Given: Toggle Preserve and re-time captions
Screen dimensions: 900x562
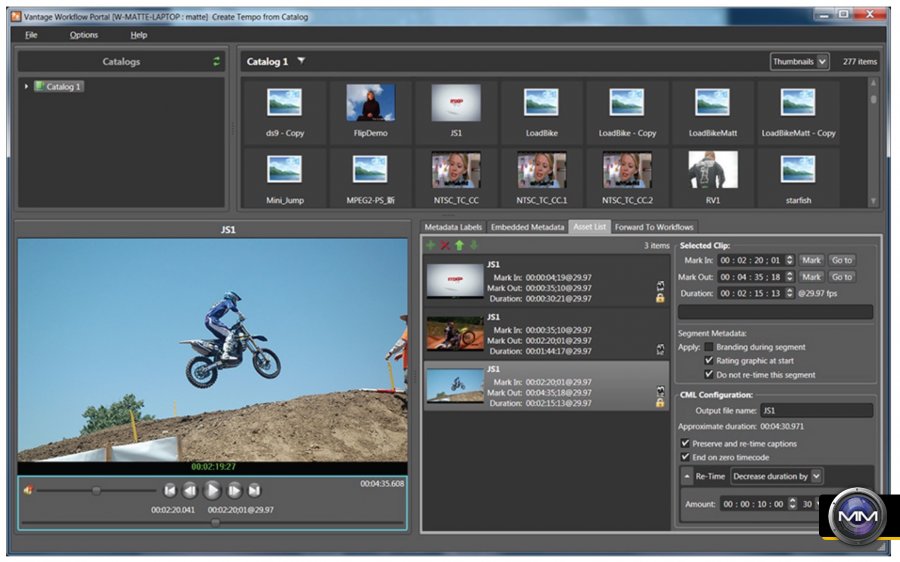Looking at the screenshot, I should click(685, 443).
